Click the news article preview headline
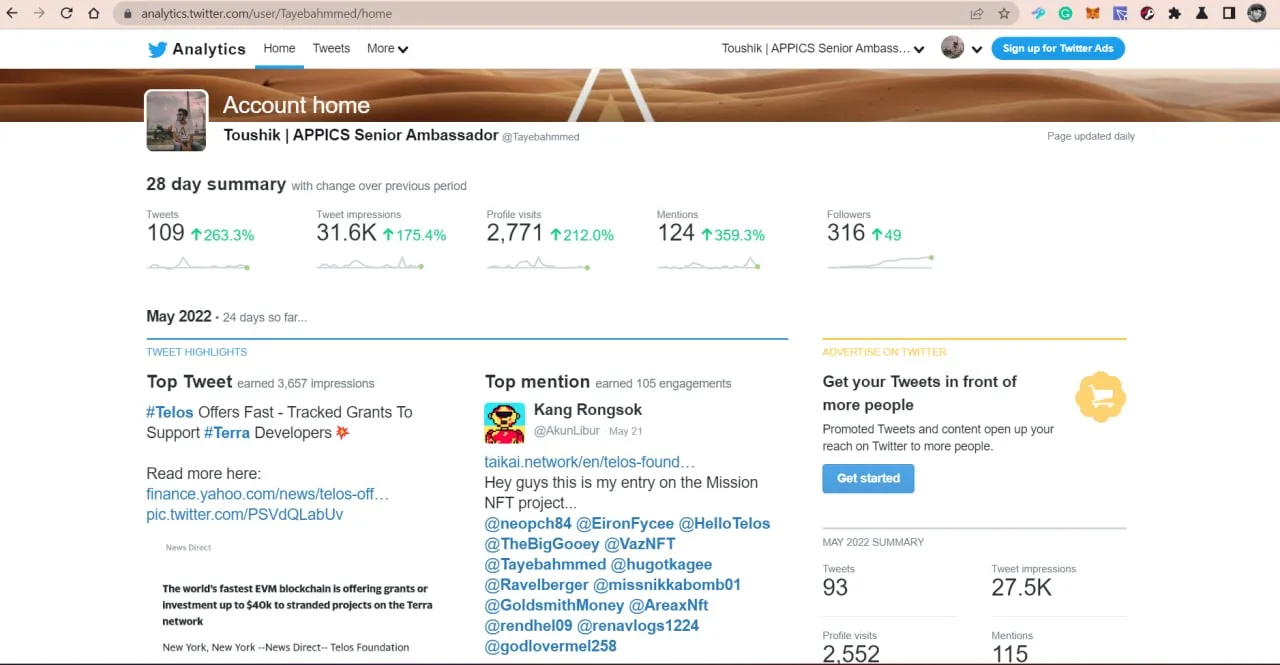Viewport: 1280px width, 665px height. pyautogui.click(x=298, y=605)
